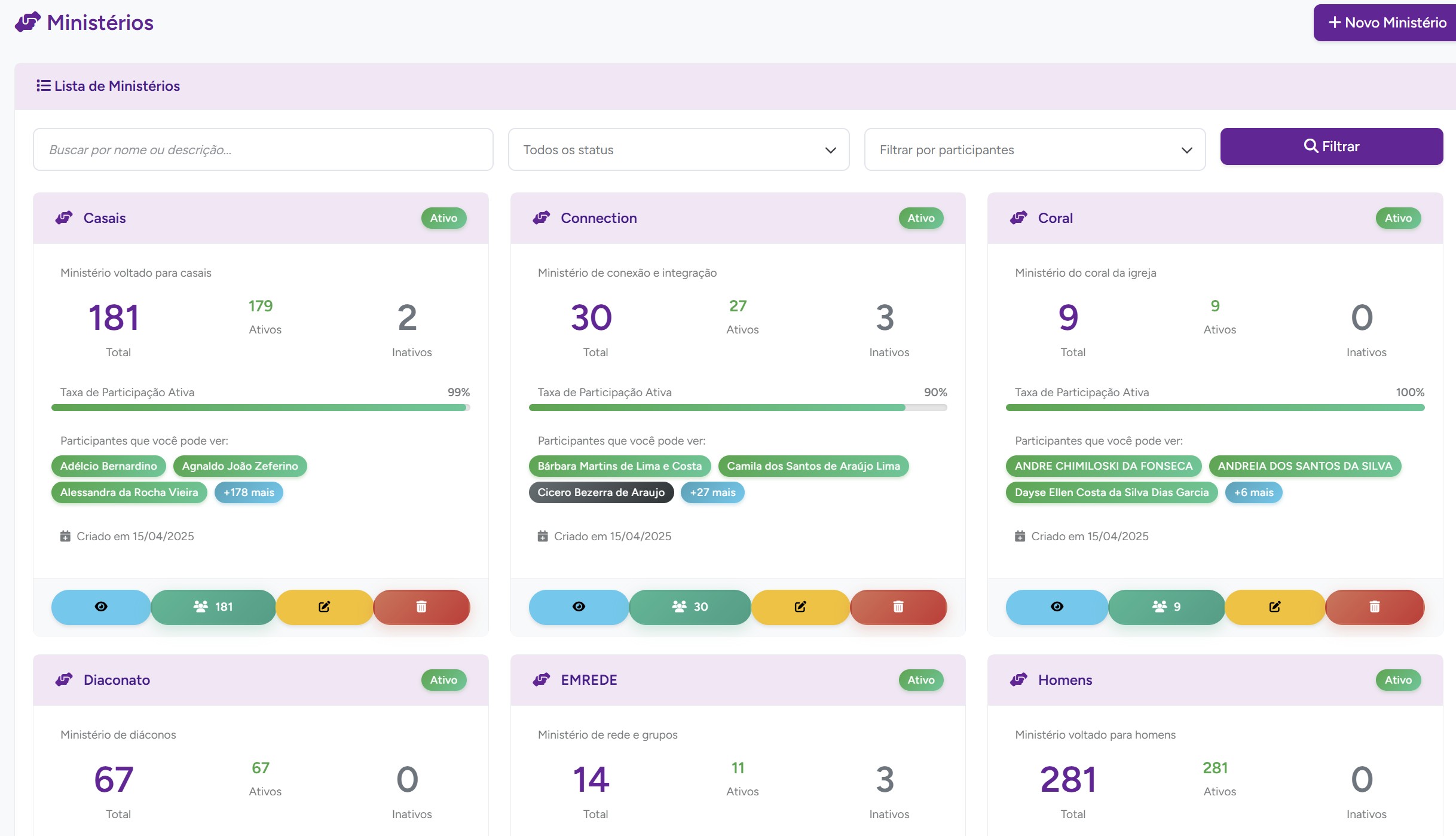
Task: Open the Diaconato ministry card header
Action: pyautogui.click(x=117, y=680)
